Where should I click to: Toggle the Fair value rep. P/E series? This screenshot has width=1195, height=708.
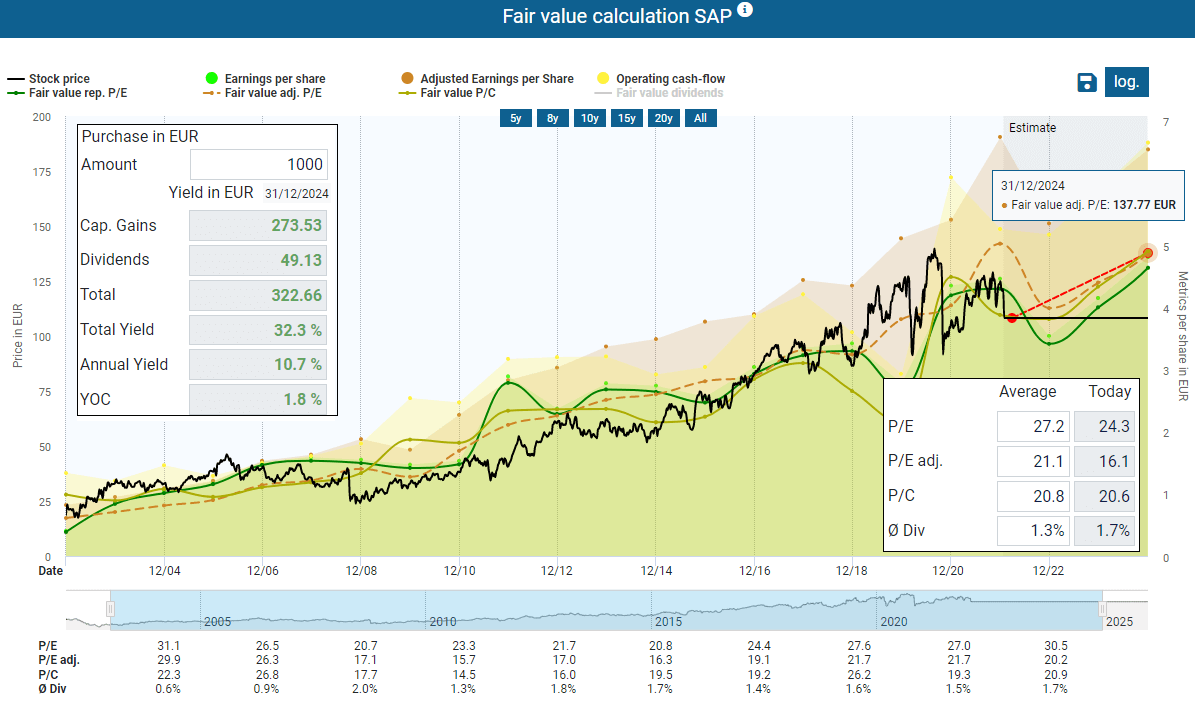point(67,93)
